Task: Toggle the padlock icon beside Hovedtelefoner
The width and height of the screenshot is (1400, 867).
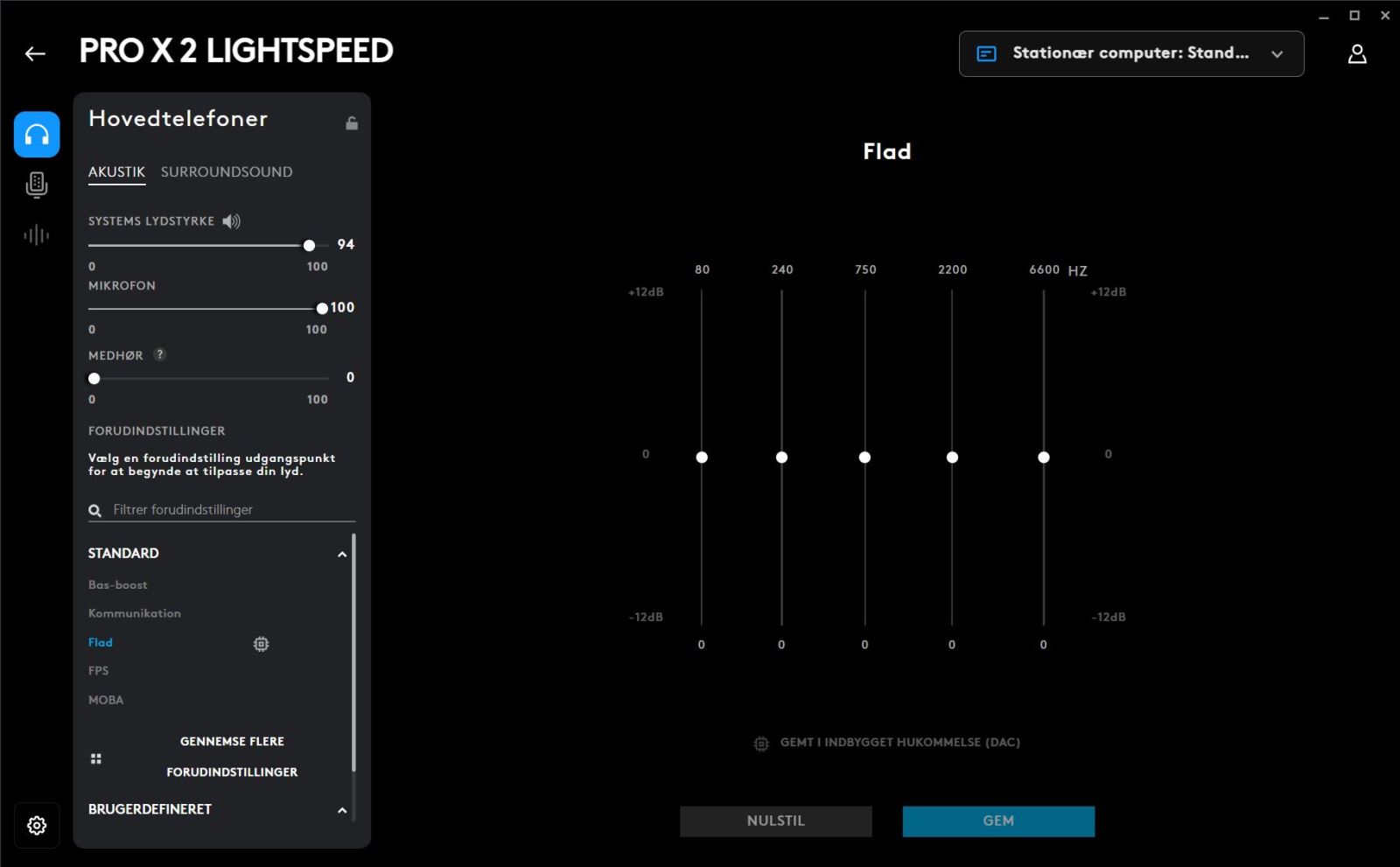Action: (x=352, y=122)
